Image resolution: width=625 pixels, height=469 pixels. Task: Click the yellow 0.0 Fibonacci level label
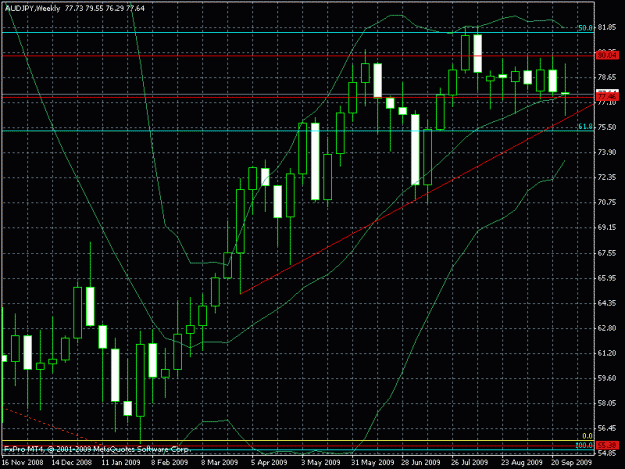click(588, 436)
